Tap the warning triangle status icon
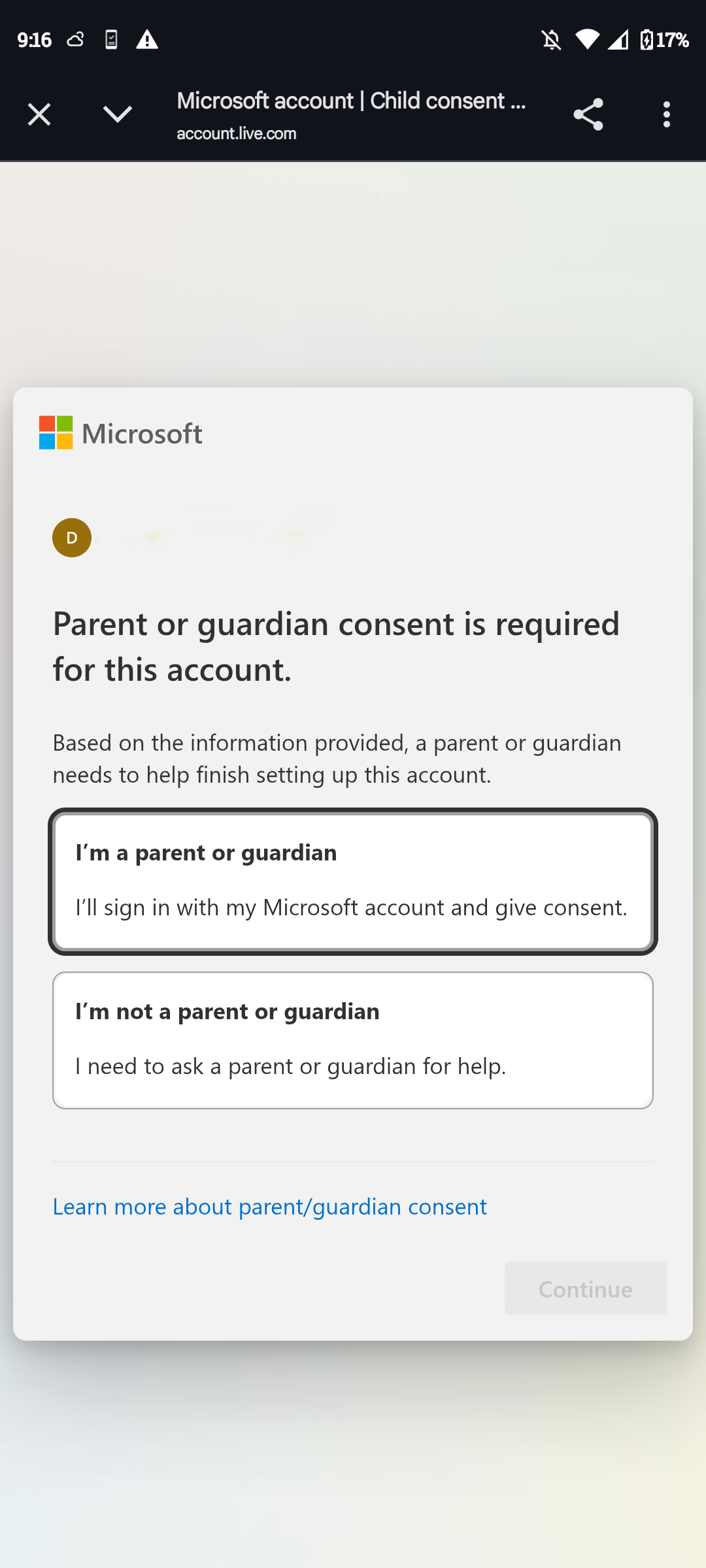706x1568 pixels. (x=147, y=40)
